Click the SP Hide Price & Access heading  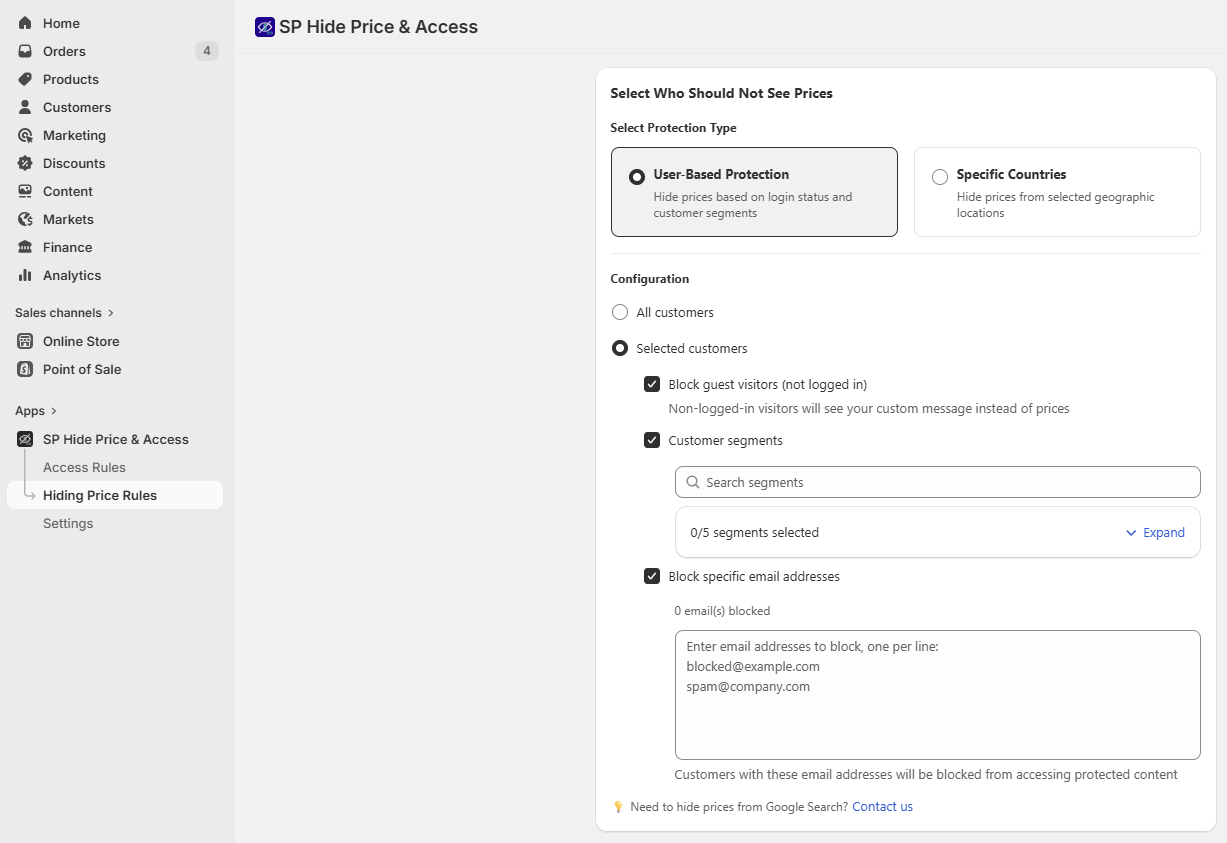coord(378,27)
